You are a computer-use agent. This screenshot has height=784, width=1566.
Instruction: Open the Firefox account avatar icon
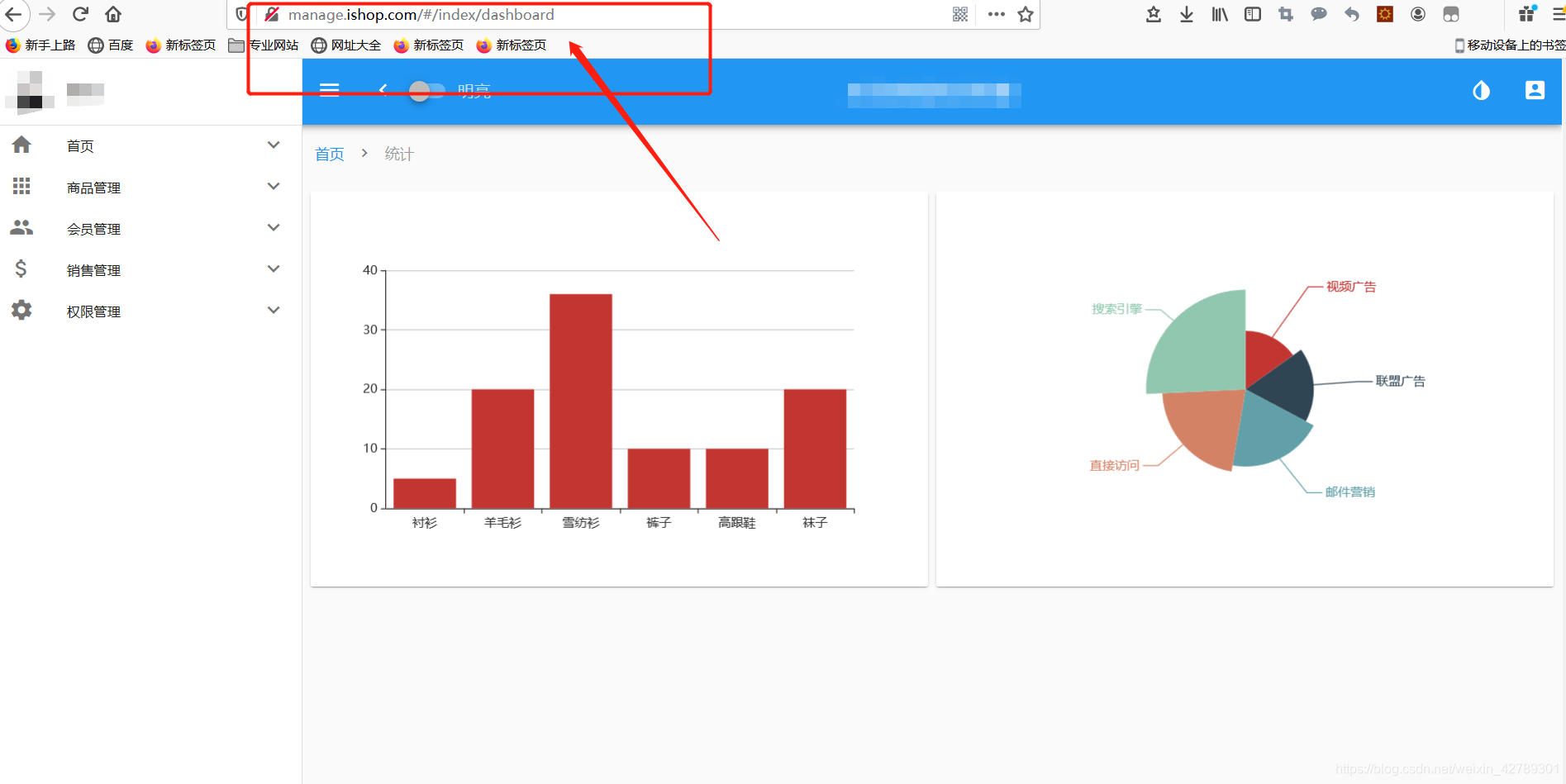(1418, 14)
